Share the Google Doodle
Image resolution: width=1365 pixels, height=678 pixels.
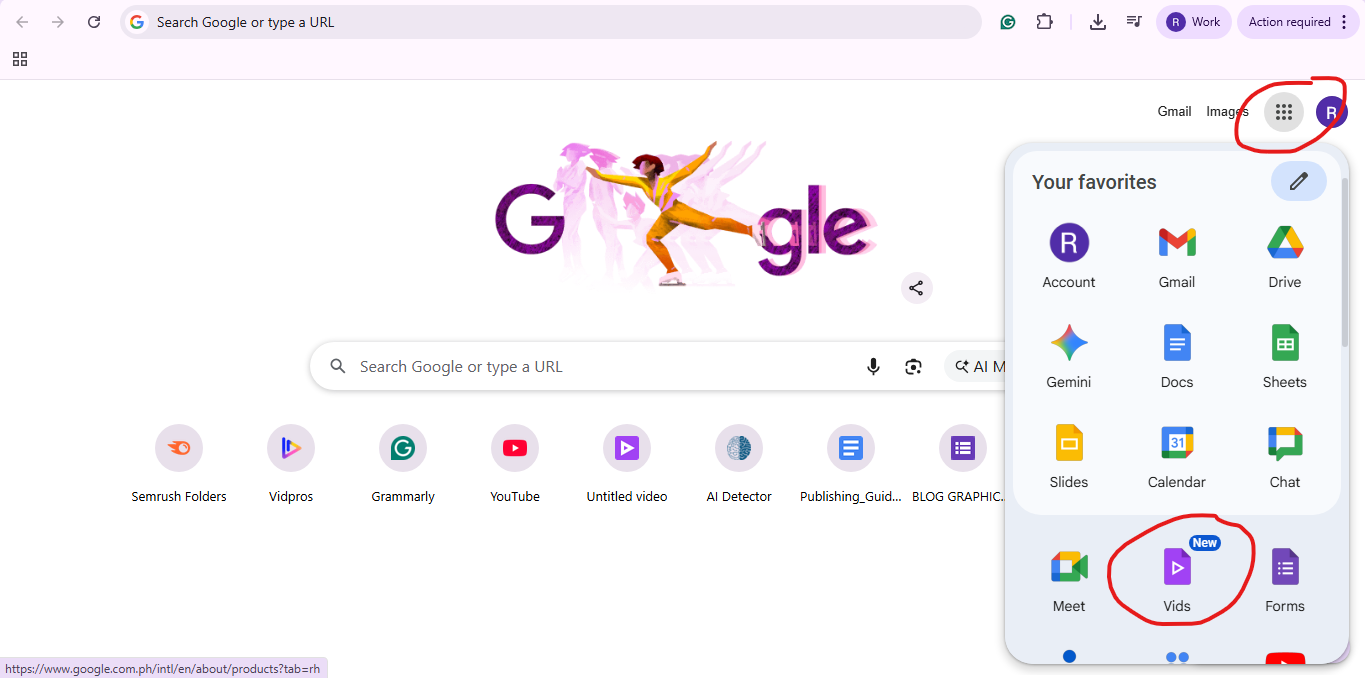[916, 287]
